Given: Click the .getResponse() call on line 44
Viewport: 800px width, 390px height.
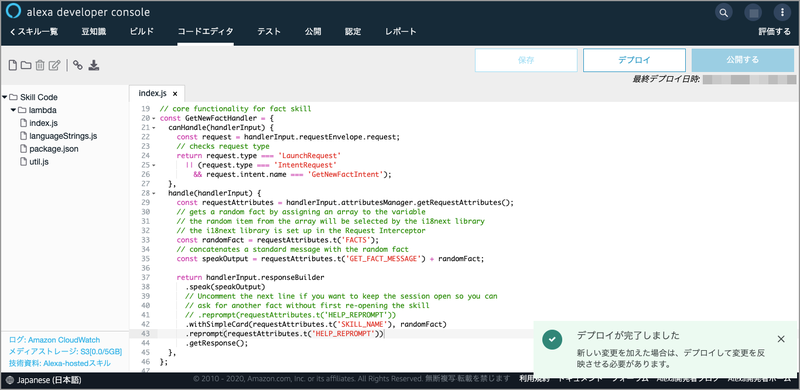Looking at the screenshot, I should tap(216, 343).
